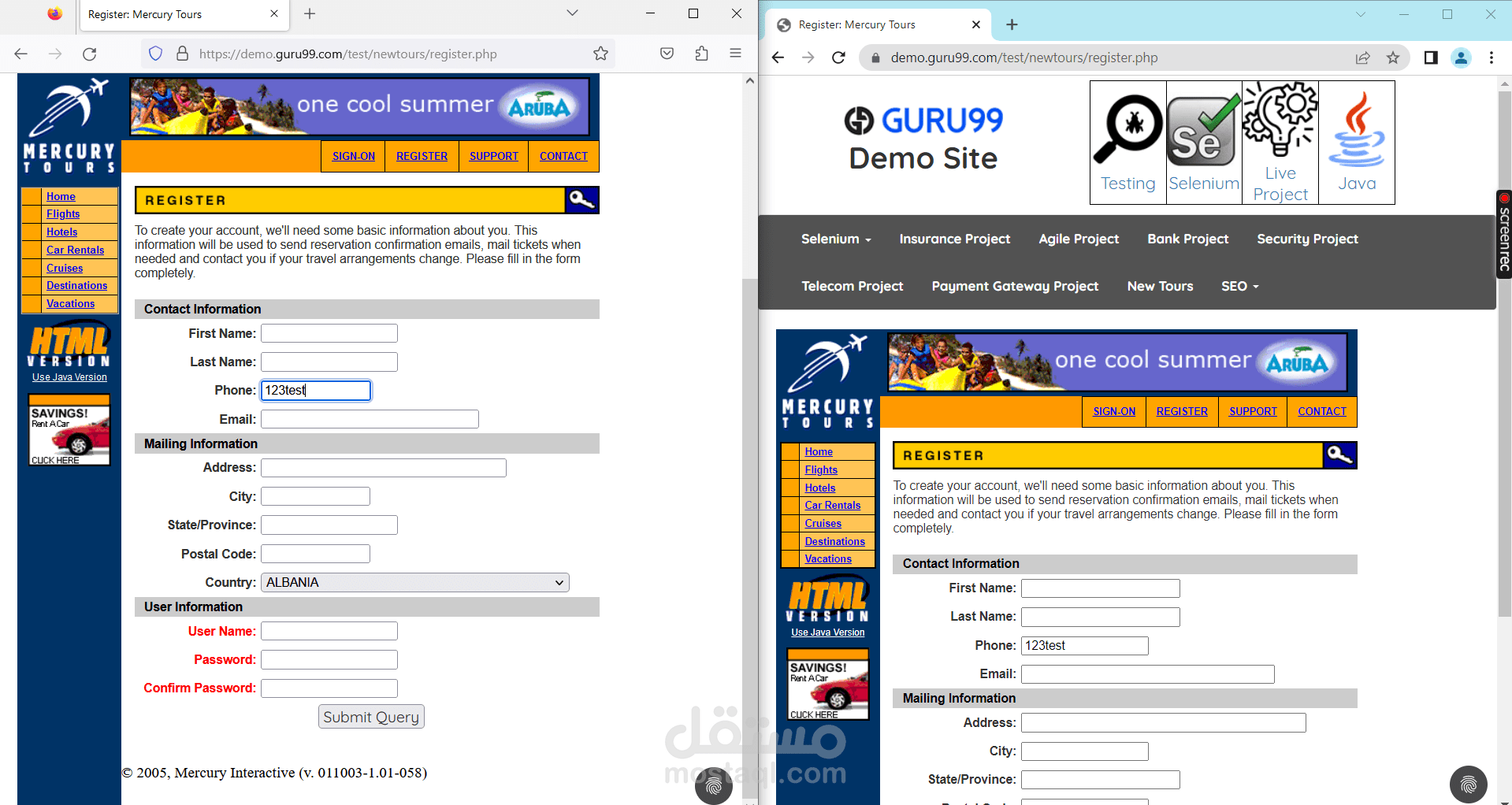Click Savings Rent A Car banner in Firefox
Viewport: 1512px width, 805px height.
tap(69, 431)
